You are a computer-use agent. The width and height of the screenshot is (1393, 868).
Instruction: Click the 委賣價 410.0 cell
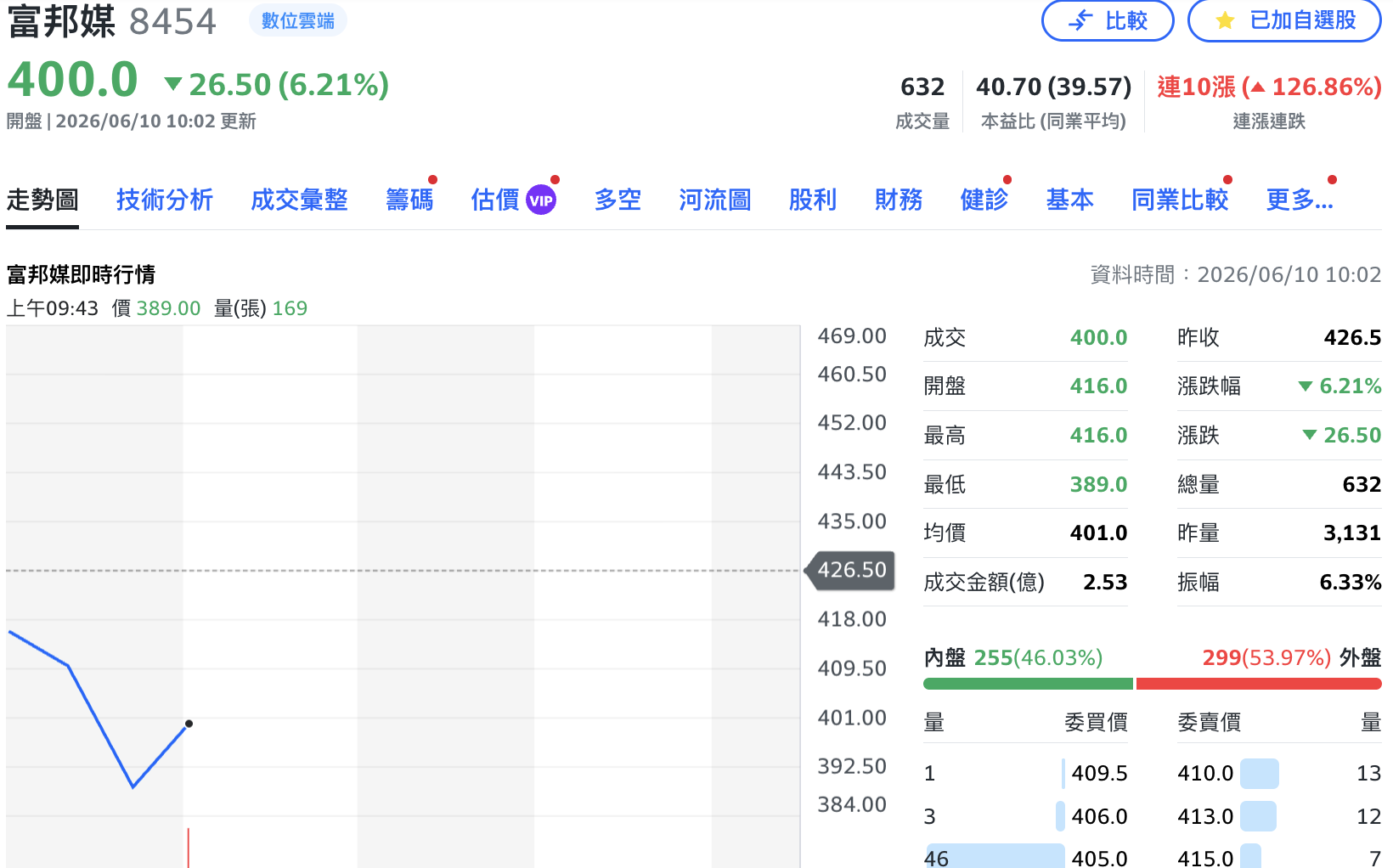click(1205, 773)
